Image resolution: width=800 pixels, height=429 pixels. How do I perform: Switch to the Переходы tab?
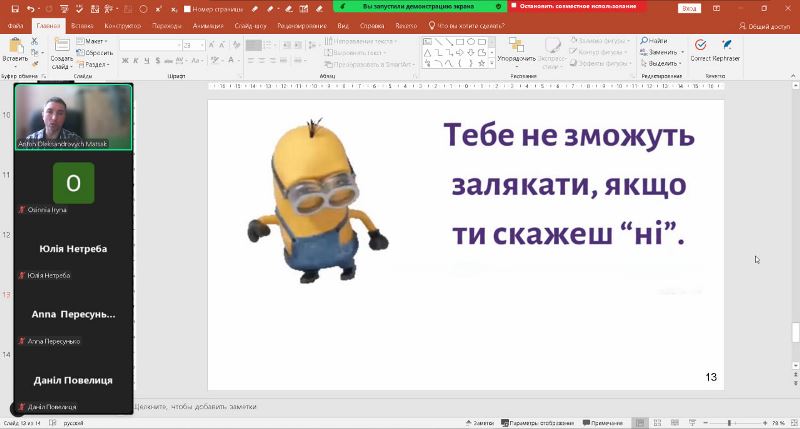click(x=167, y=26)
